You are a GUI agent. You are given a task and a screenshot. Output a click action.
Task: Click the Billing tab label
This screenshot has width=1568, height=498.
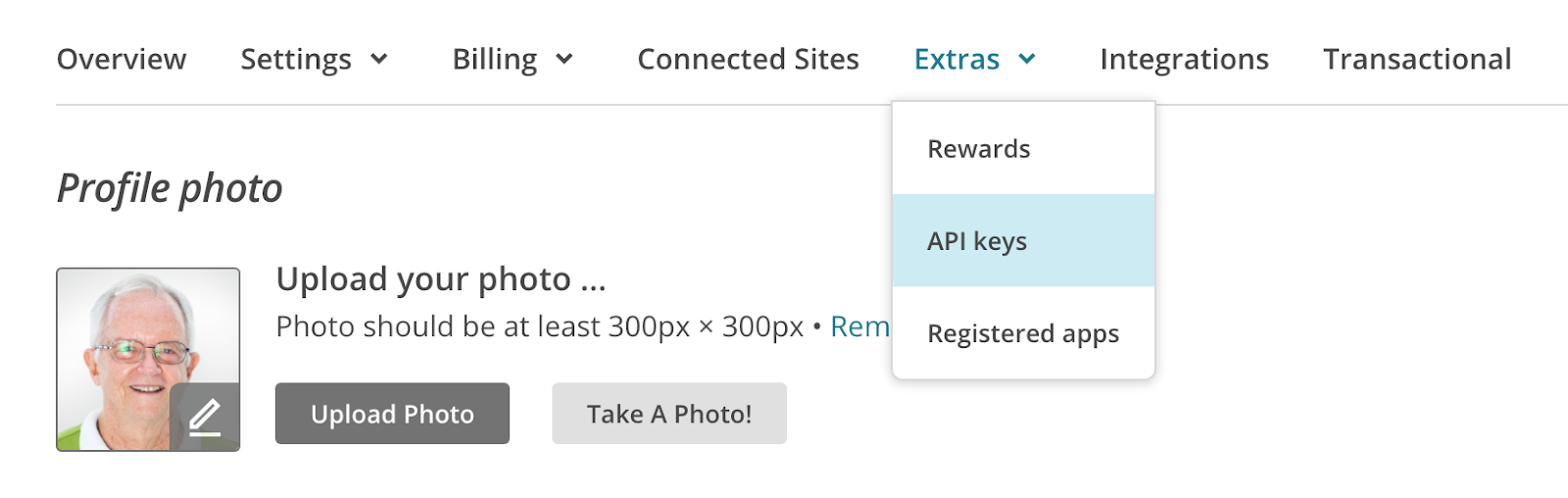(494, 60)
